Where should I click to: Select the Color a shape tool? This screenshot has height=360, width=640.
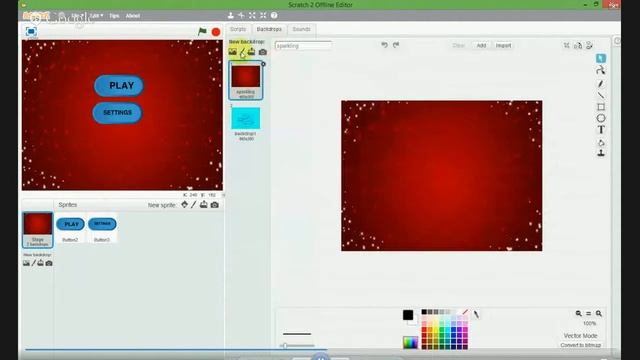(601, 142)
